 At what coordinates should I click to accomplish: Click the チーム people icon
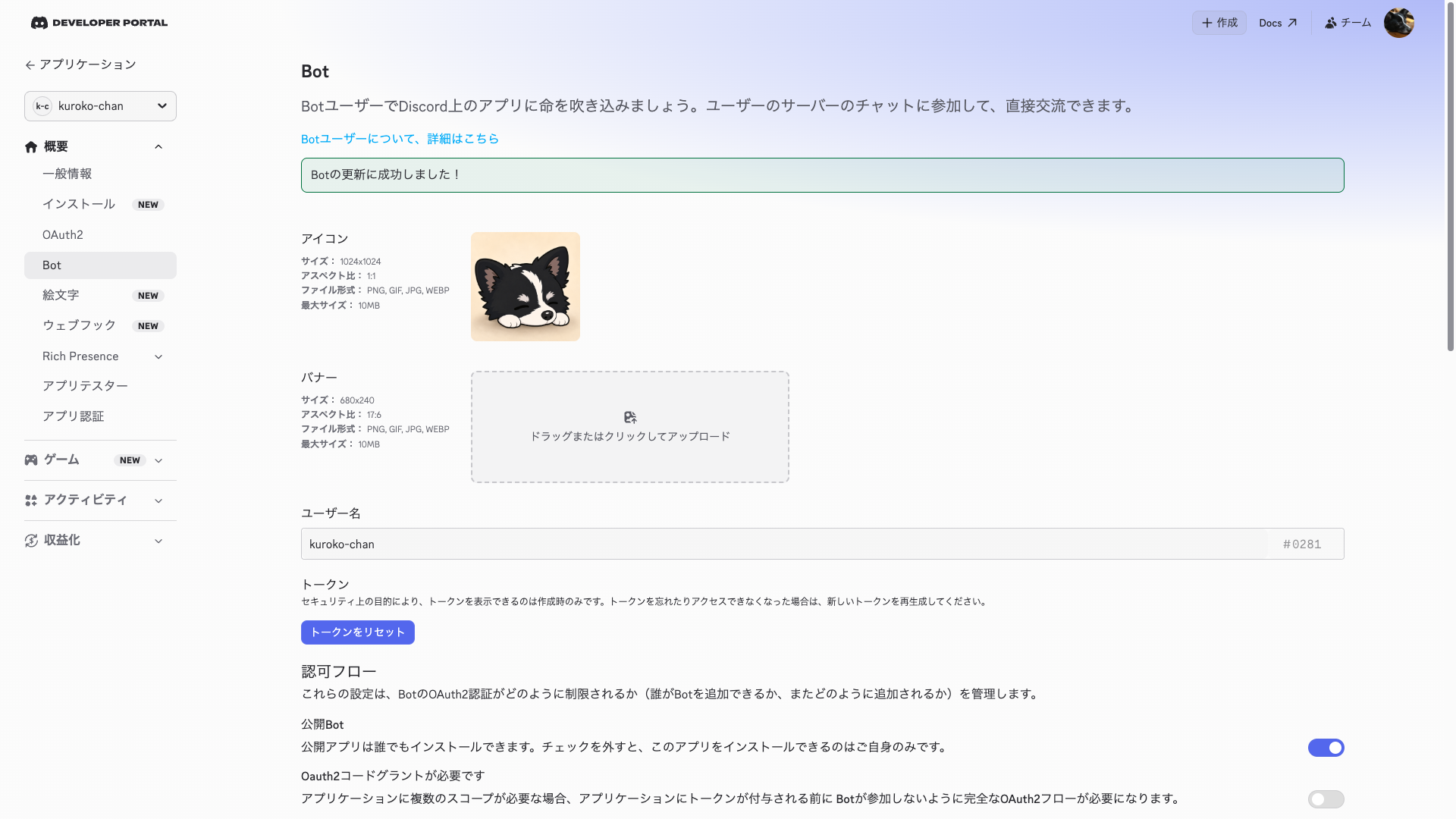[1330, 23]
